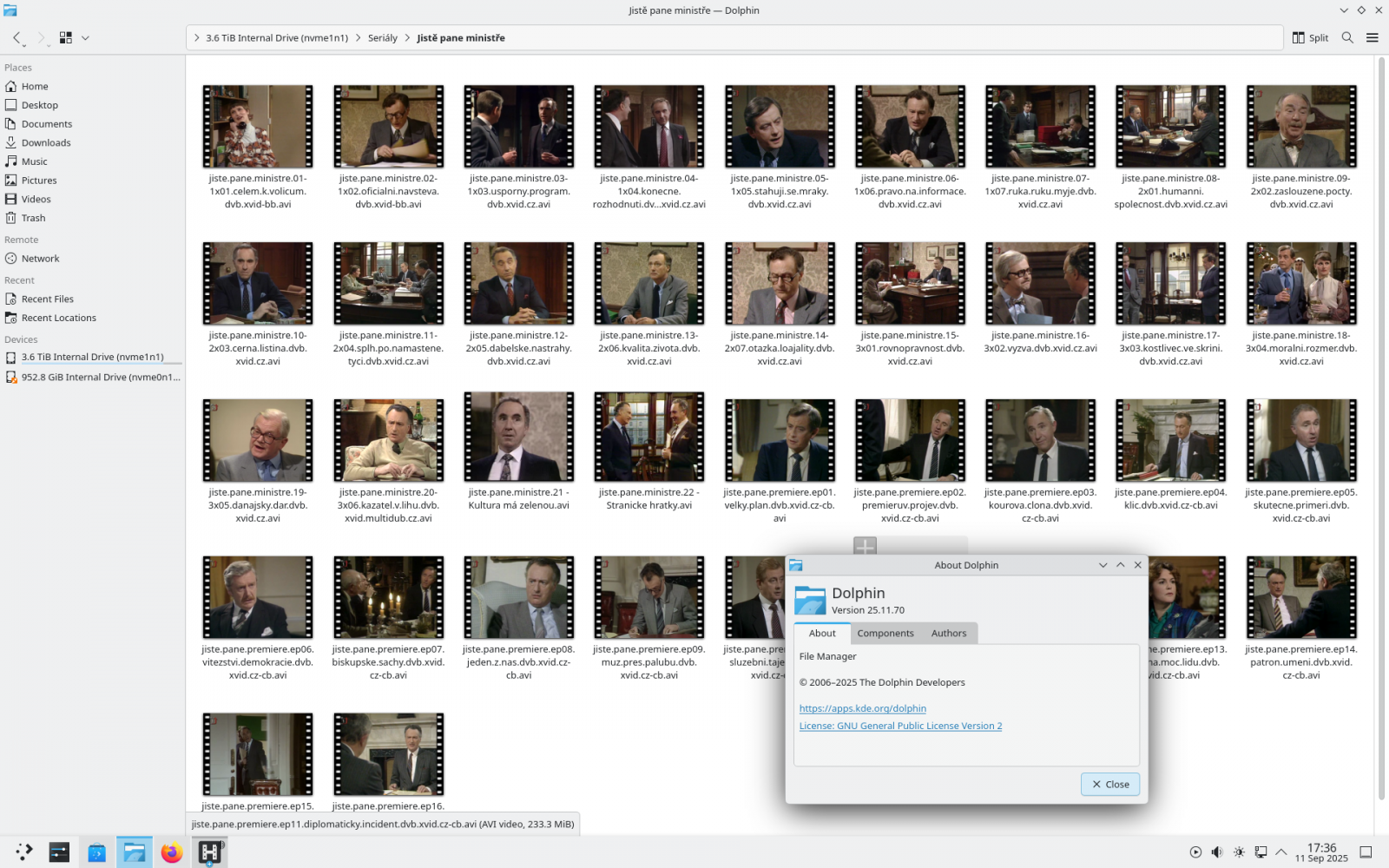This screenshot has height=868, width=1389.
Task: Expand hidden system tray icons arrow
Action: click(1281, 852)
